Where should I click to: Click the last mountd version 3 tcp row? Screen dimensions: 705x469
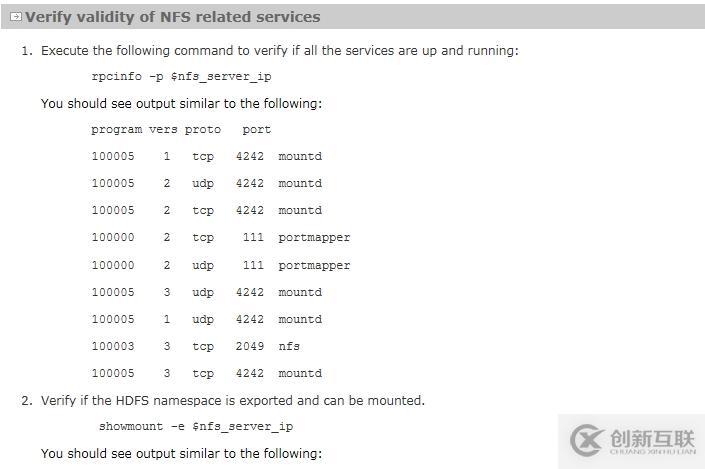pyautogui.click(x=207, y=373)
